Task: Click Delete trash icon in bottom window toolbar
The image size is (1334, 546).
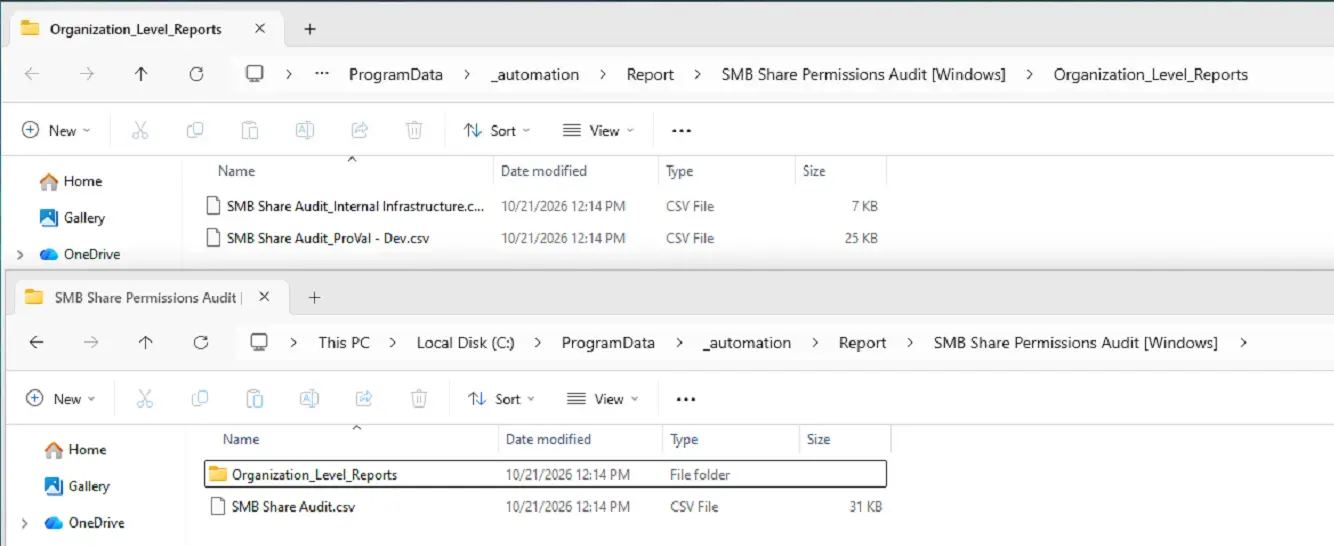Action: pos(420,399)
